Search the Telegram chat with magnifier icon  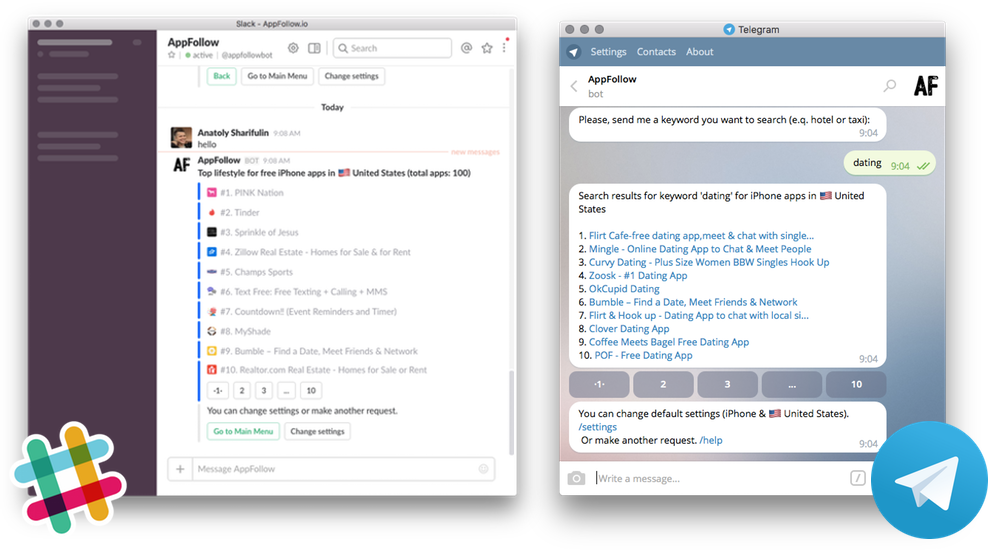tap(889, 86)
